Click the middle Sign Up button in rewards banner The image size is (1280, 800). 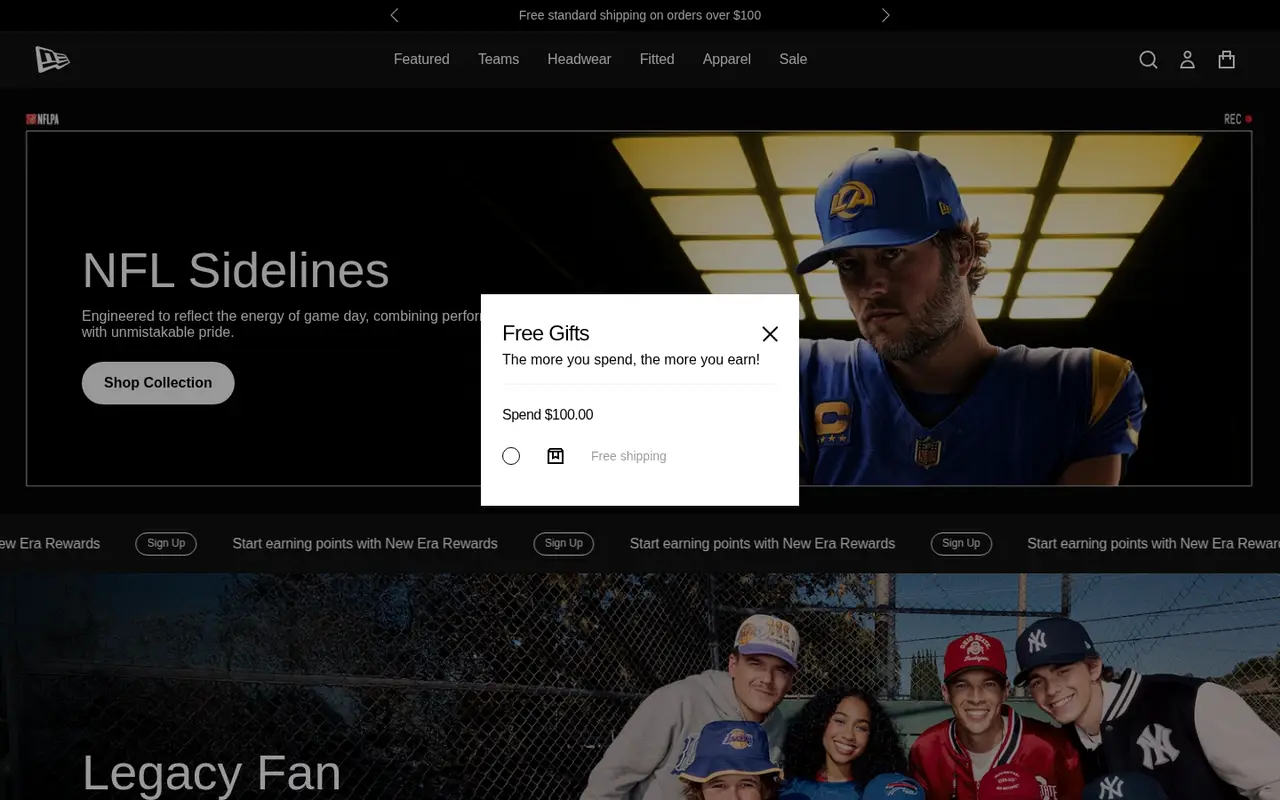(x=564, y=543)
